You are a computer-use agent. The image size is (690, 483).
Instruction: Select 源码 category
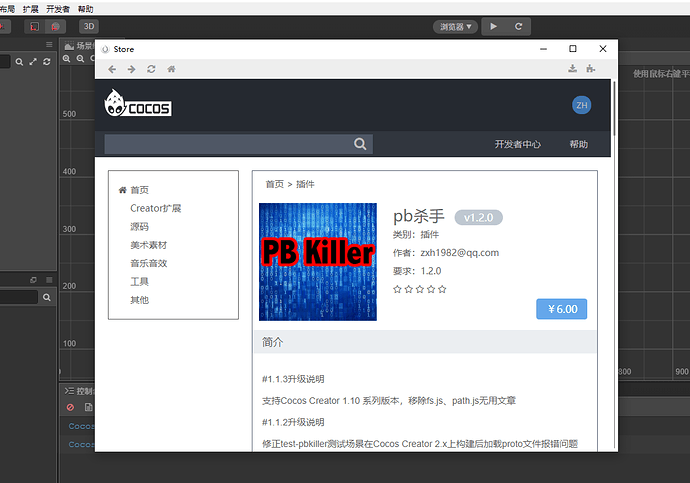139,227
